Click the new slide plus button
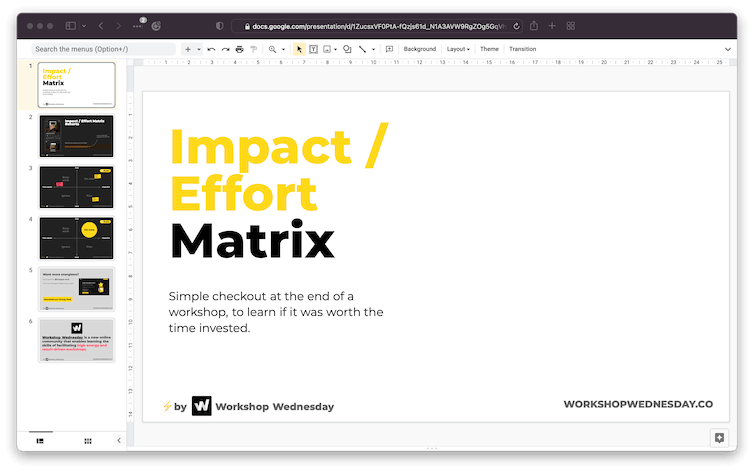Screen dimensions: 754x472 coord(188,49)
